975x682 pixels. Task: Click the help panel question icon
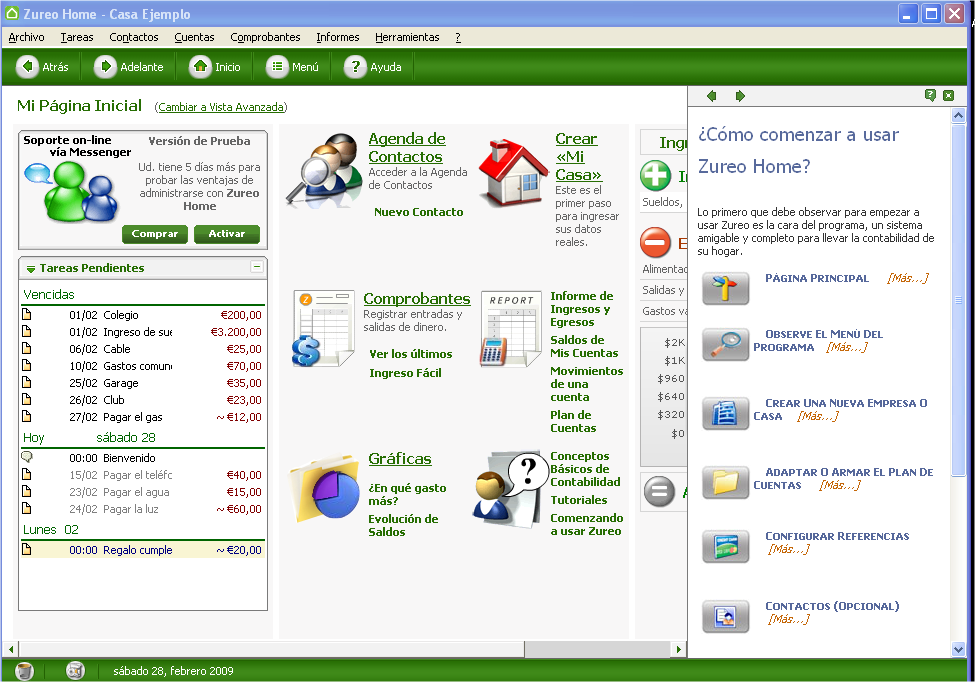(x=930, y=95)
